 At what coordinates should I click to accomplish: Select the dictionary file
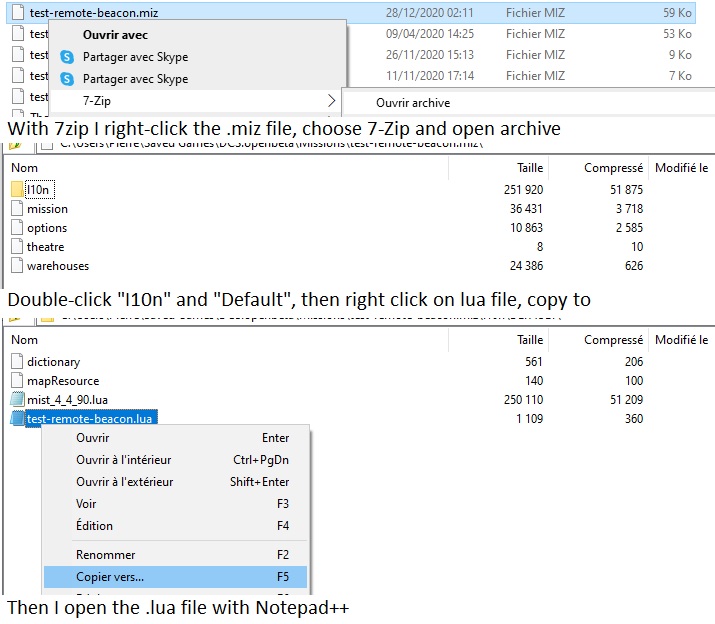(x=53, y=362)
